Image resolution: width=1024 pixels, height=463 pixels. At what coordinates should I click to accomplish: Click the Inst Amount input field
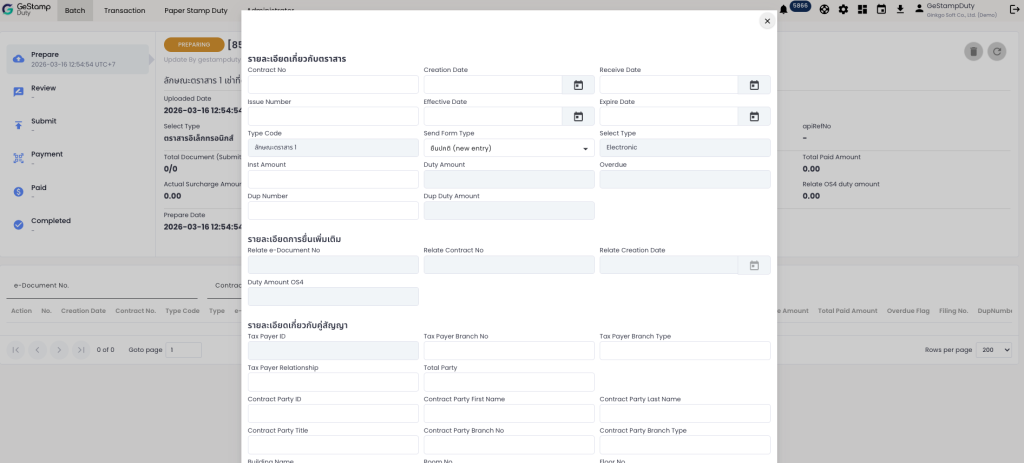(333, 180)
